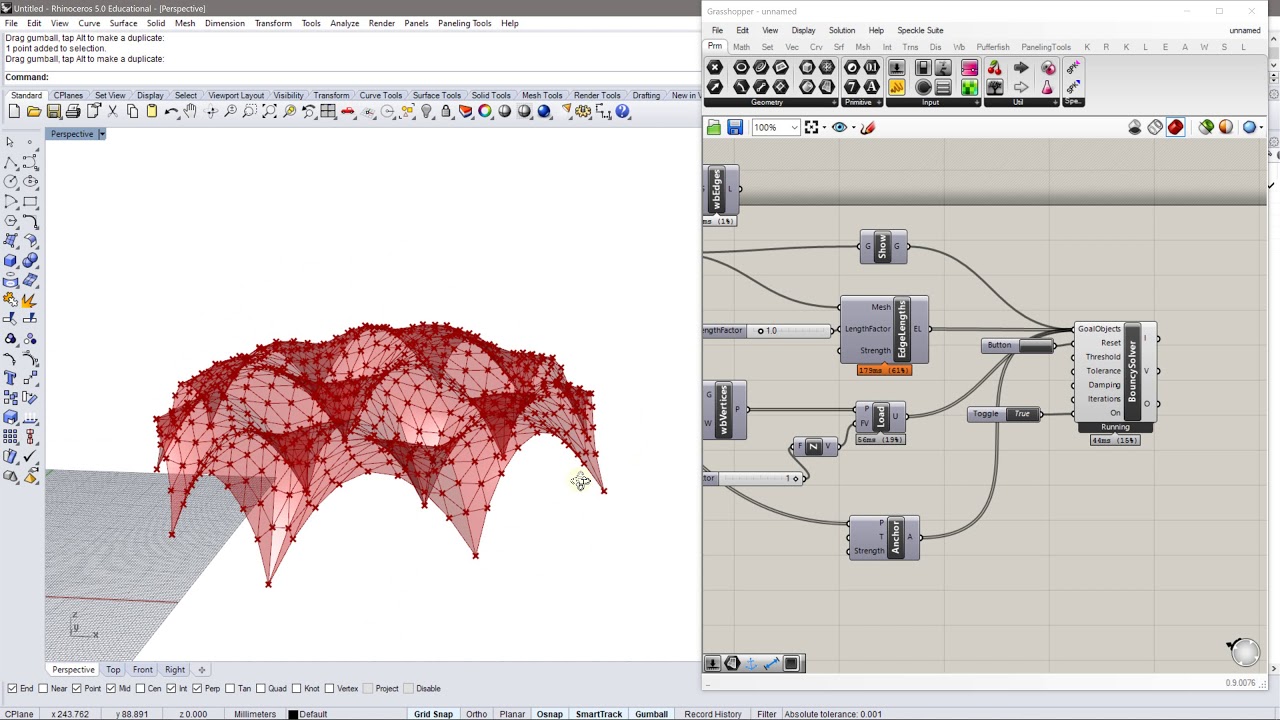Image resolution: width=1280 pixels, height=720 pixels.
Task: Open the Rhino Analyze menu
Action: [344, 23]
